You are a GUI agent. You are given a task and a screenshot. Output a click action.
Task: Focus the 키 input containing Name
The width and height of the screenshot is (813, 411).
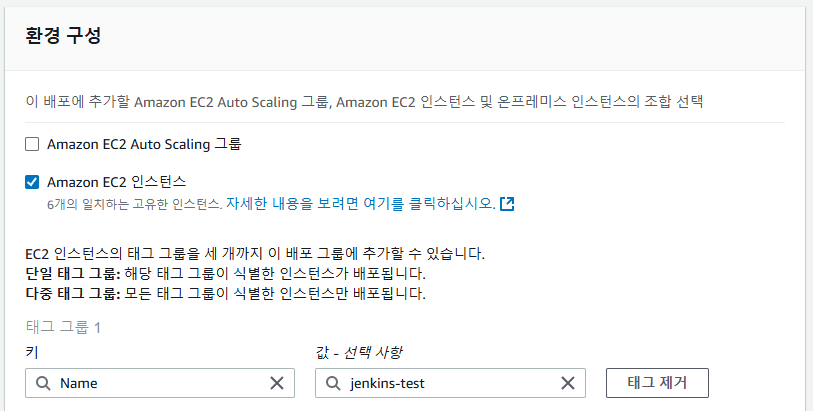click(160, 383)
